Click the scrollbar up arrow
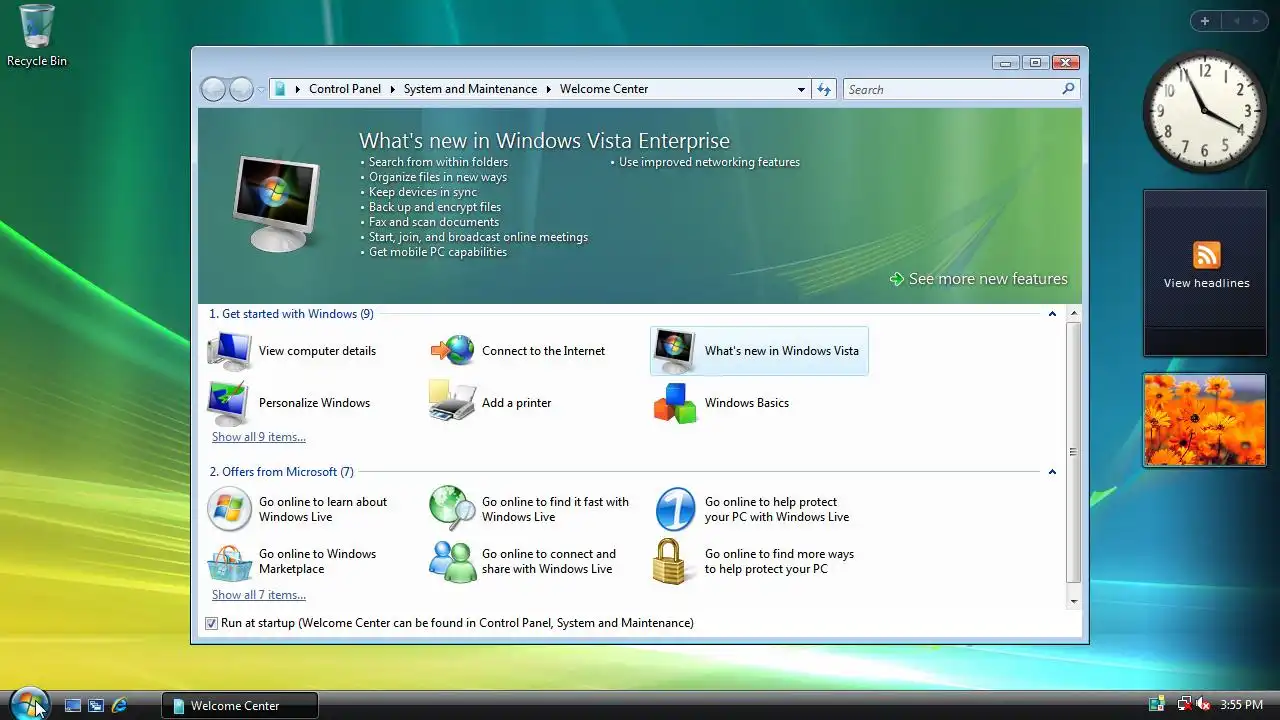Viewport: 1280px width, 720px height. pos(1073,313)
